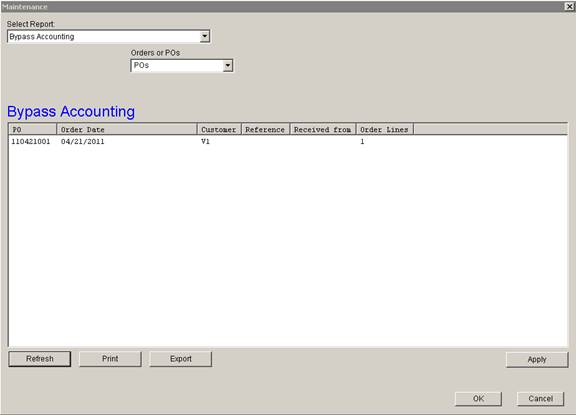Click the Reference column header
This screenshot has width=576, height=415.
tap(266, 129)
